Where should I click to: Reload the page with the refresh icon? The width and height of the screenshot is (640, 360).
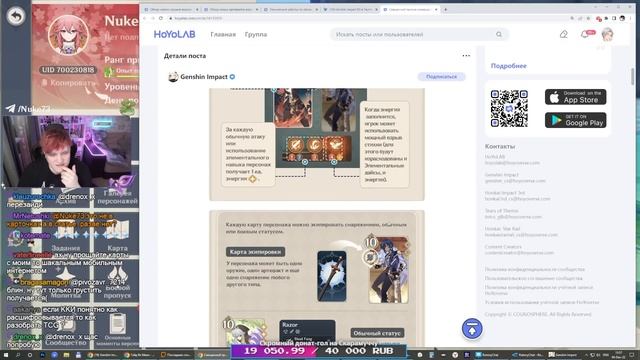pos(161,18)
